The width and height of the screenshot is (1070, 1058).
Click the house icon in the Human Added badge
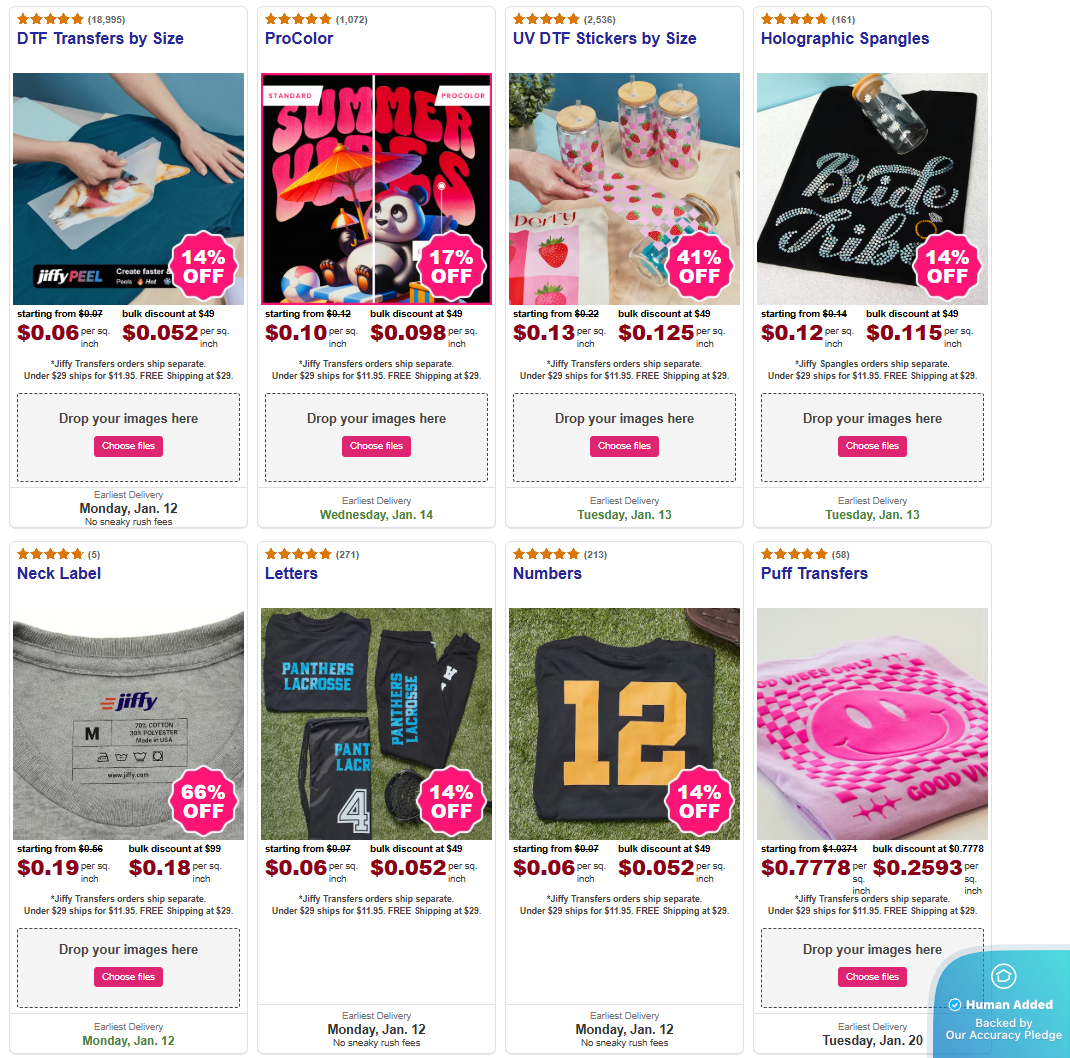pyautogui.click(x=1003, y=976)
